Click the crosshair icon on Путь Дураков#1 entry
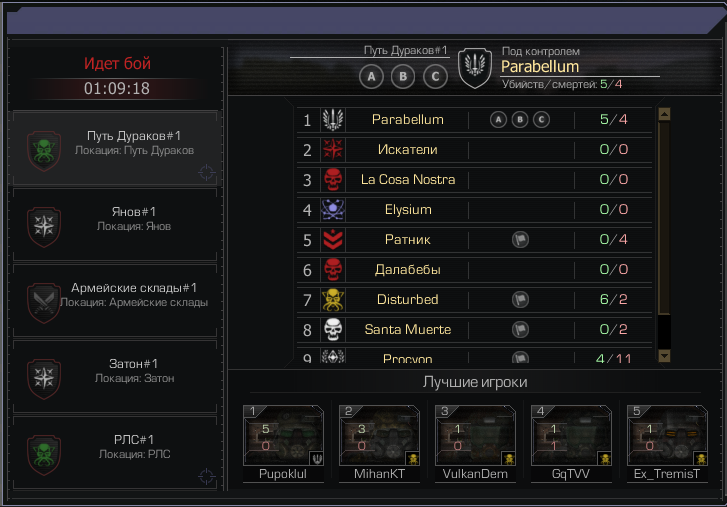Viewport: 727px width, 507px height. [206, 172]
